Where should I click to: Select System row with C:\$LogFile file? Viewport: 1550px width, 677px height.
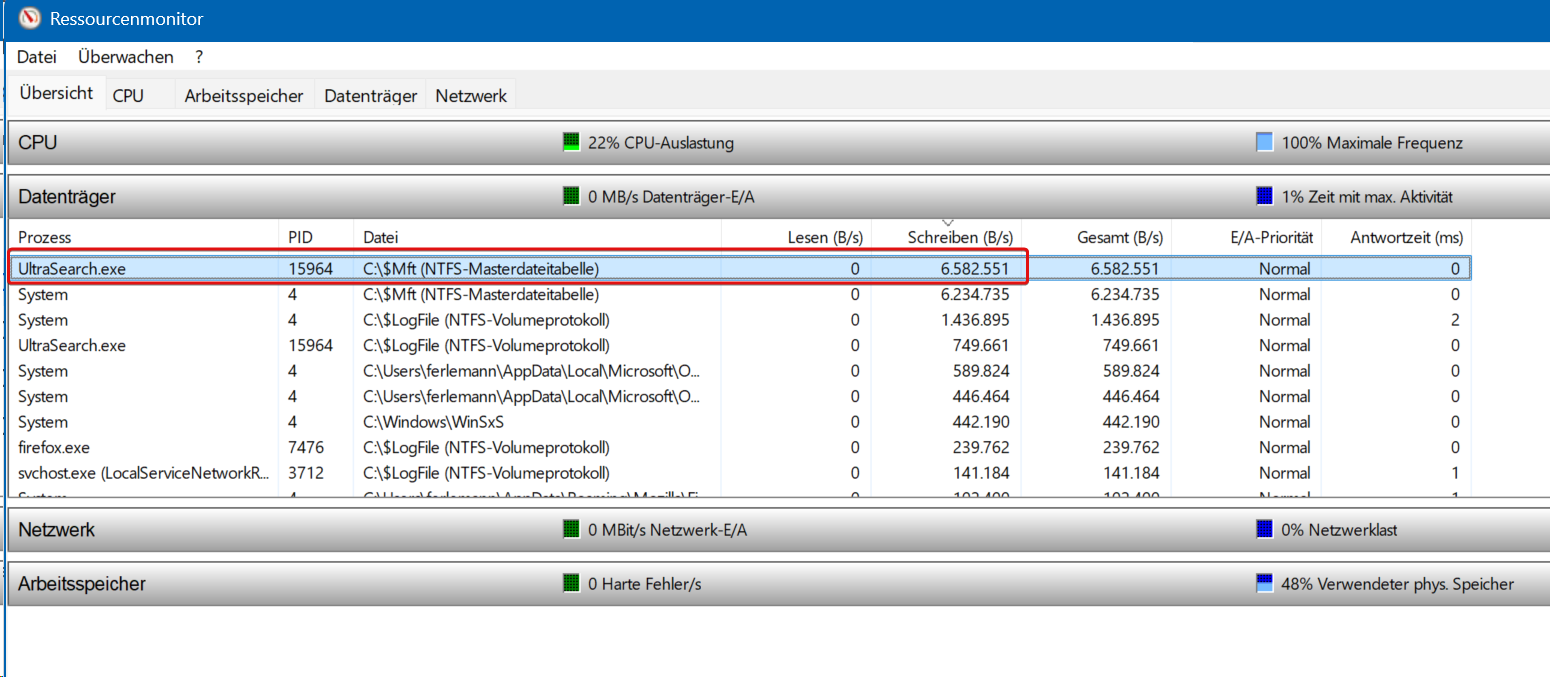(x=740, y=320)
